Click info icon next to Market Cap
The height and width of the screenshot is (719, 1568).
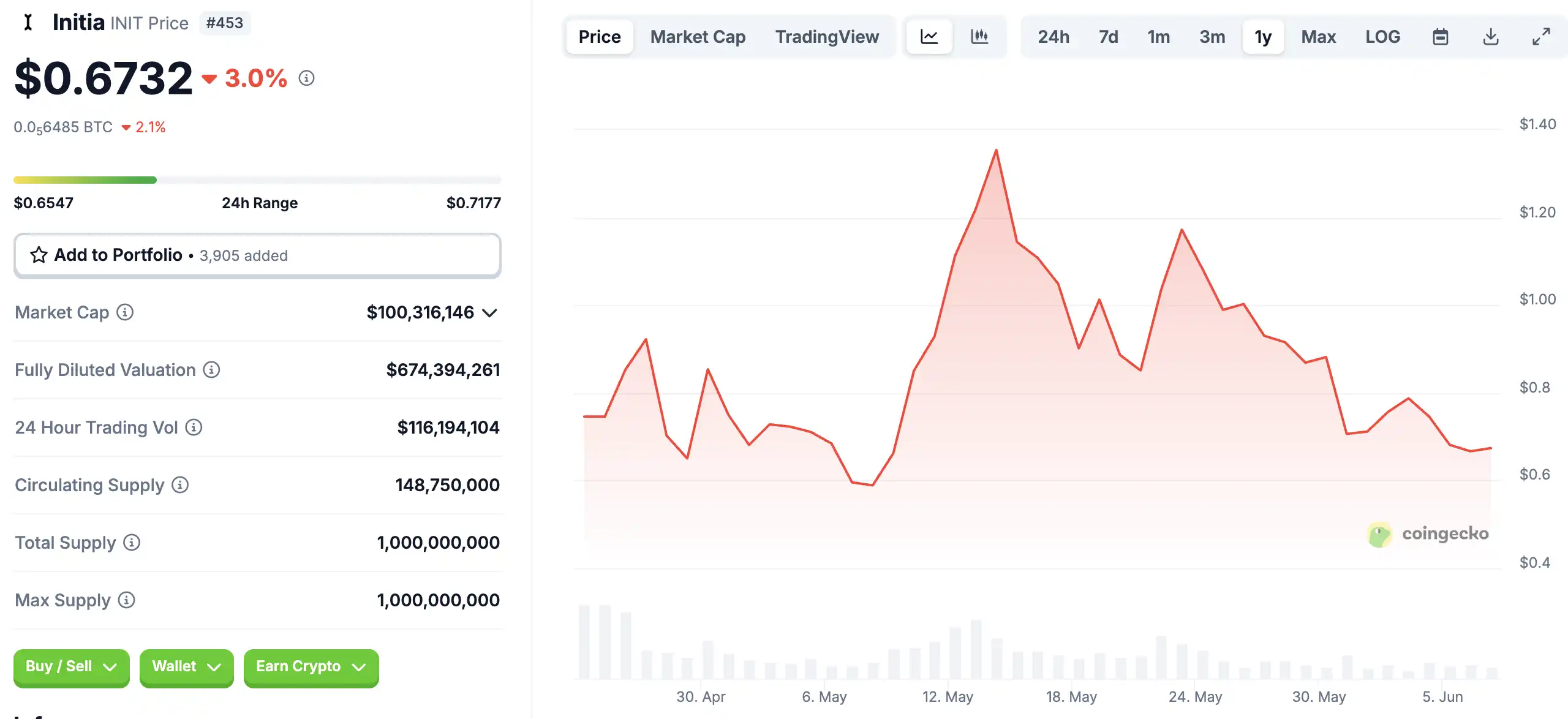click(125, 312)
